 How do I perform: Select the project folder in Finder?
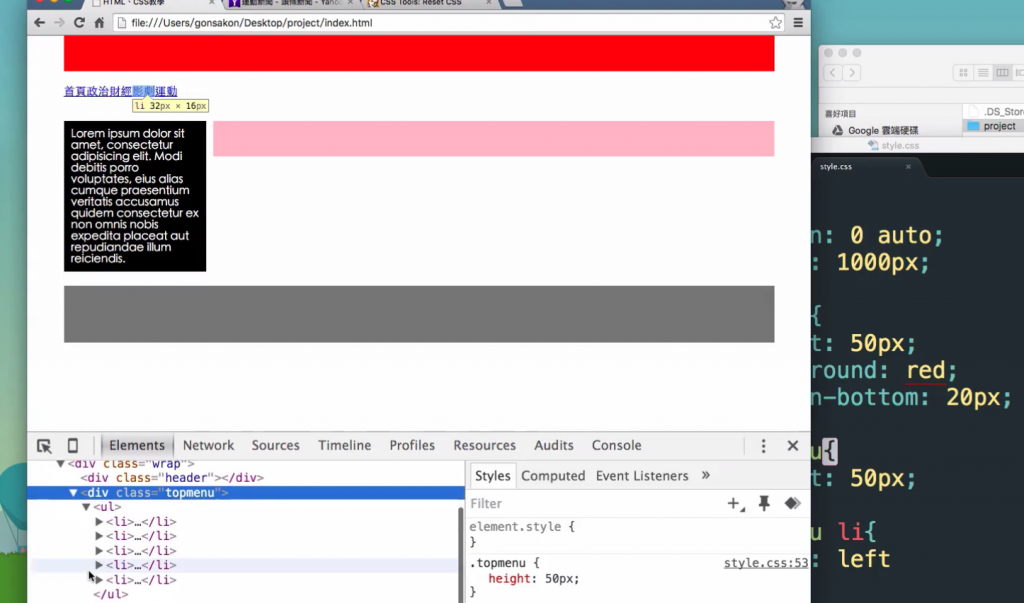[x=992, y=126]
